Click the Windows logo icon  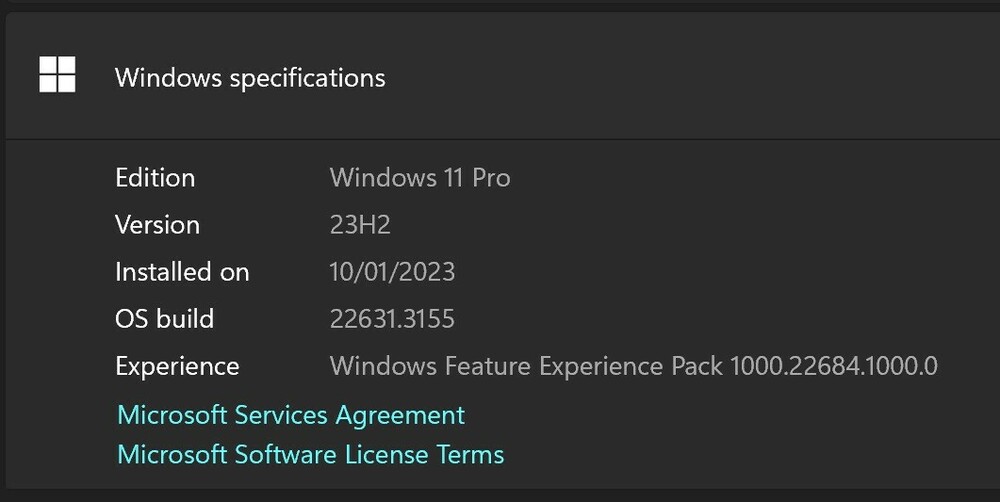pos(57,75)
